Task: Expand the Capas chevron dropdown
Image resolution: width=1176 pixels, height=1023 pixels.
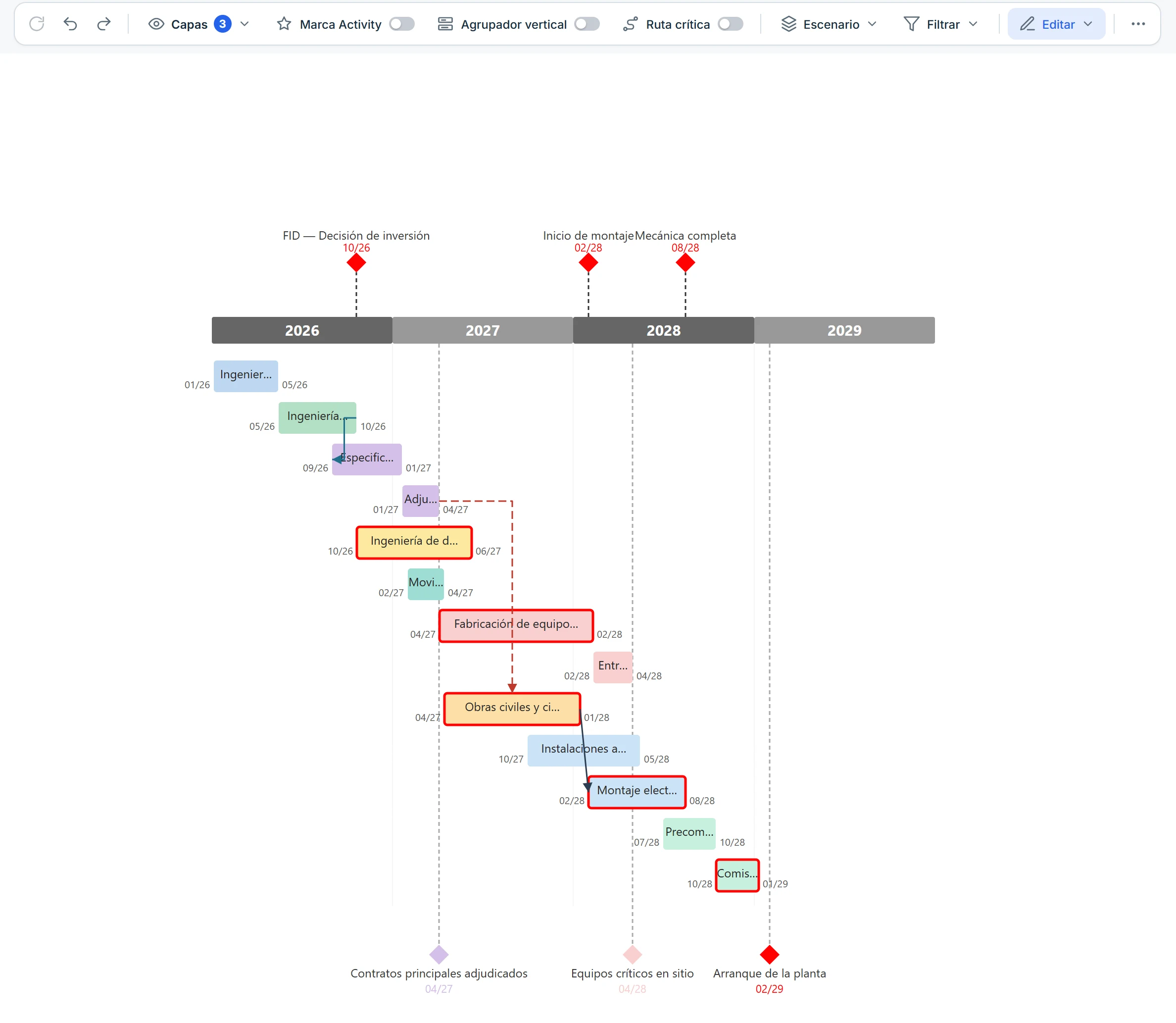Action: click(245, 24)
